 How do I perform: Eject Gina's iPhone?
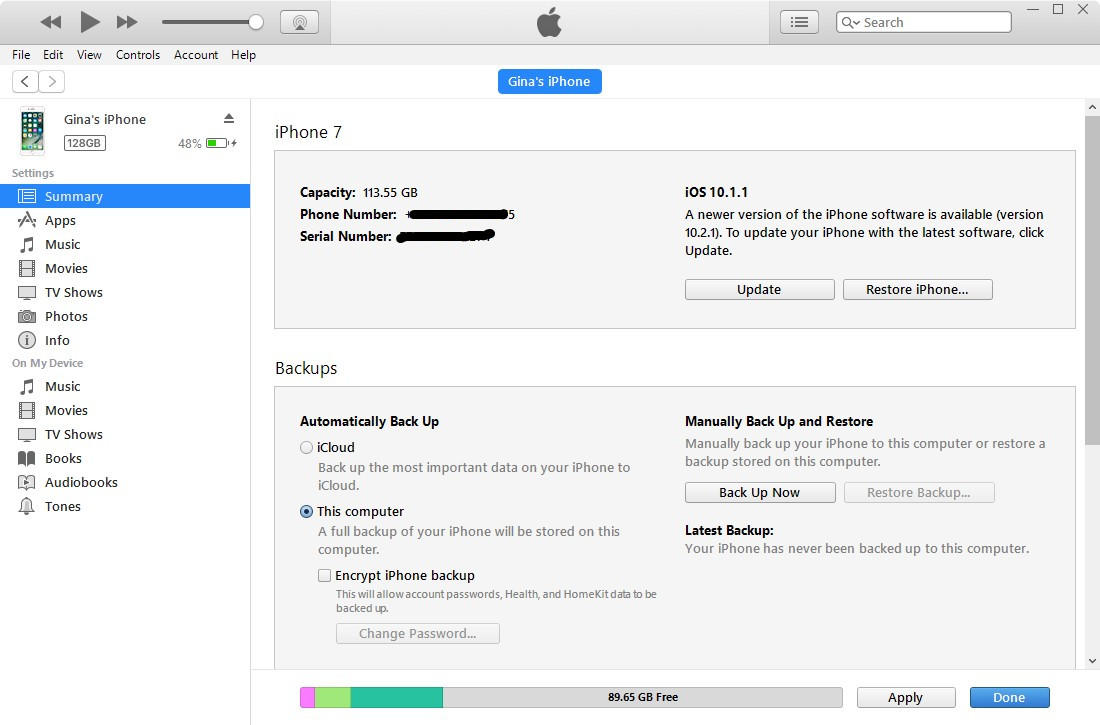[x=229, y=118]
